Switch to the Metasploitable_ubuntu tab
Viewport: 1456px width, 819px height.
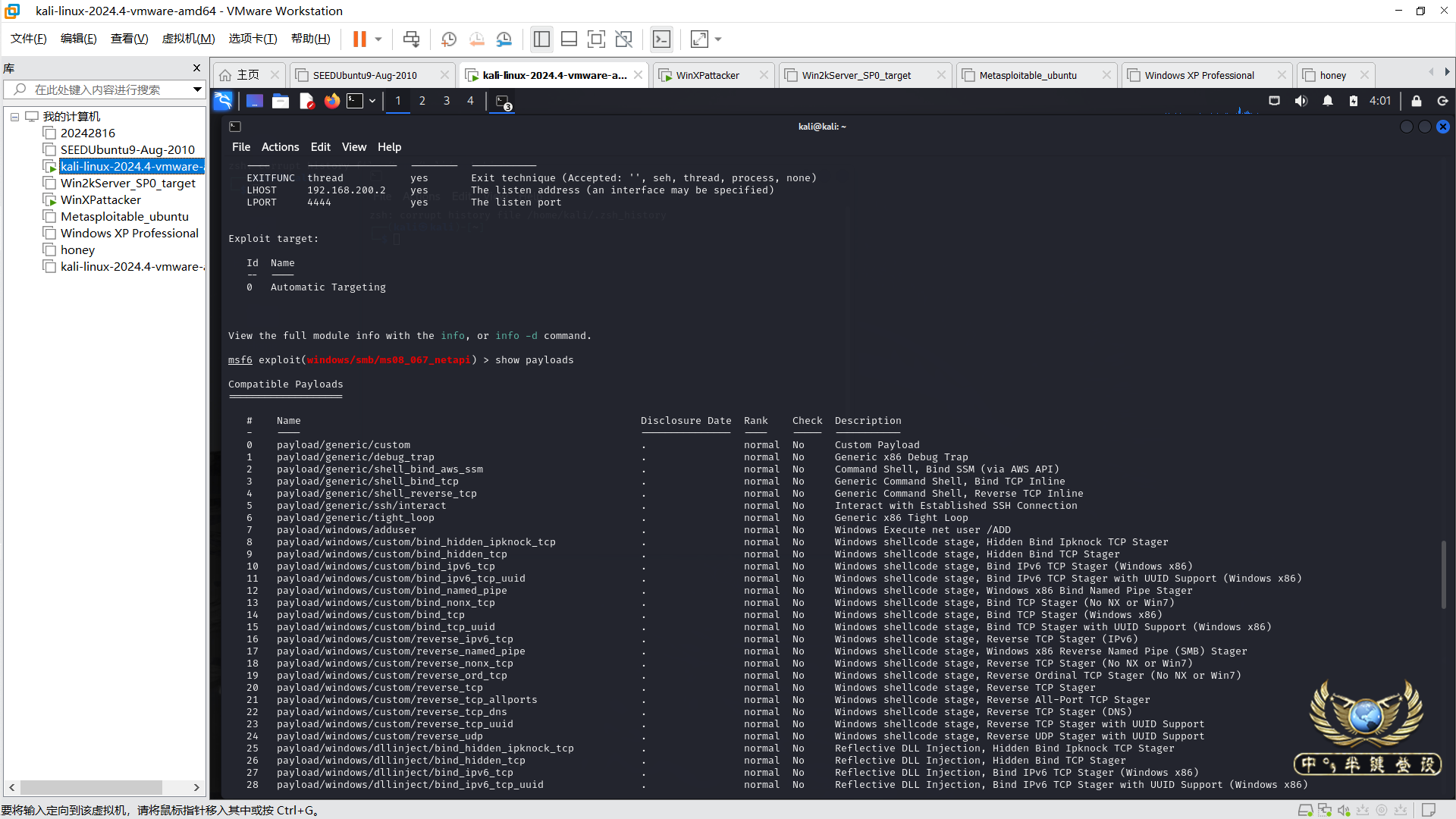point(1028,75)
